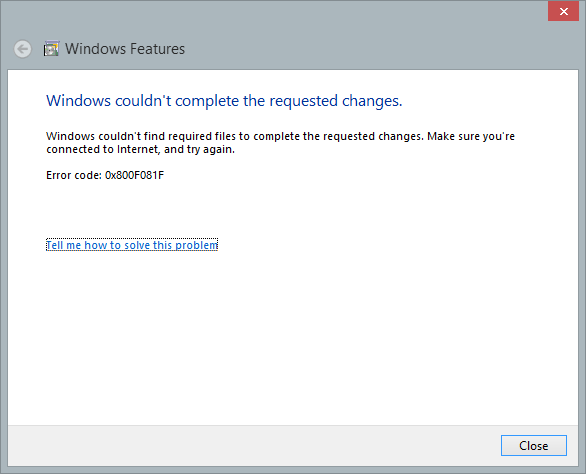The image size is (586, 474).
Task: Click the word 'requested' in the blue heading
Action: 303,101
